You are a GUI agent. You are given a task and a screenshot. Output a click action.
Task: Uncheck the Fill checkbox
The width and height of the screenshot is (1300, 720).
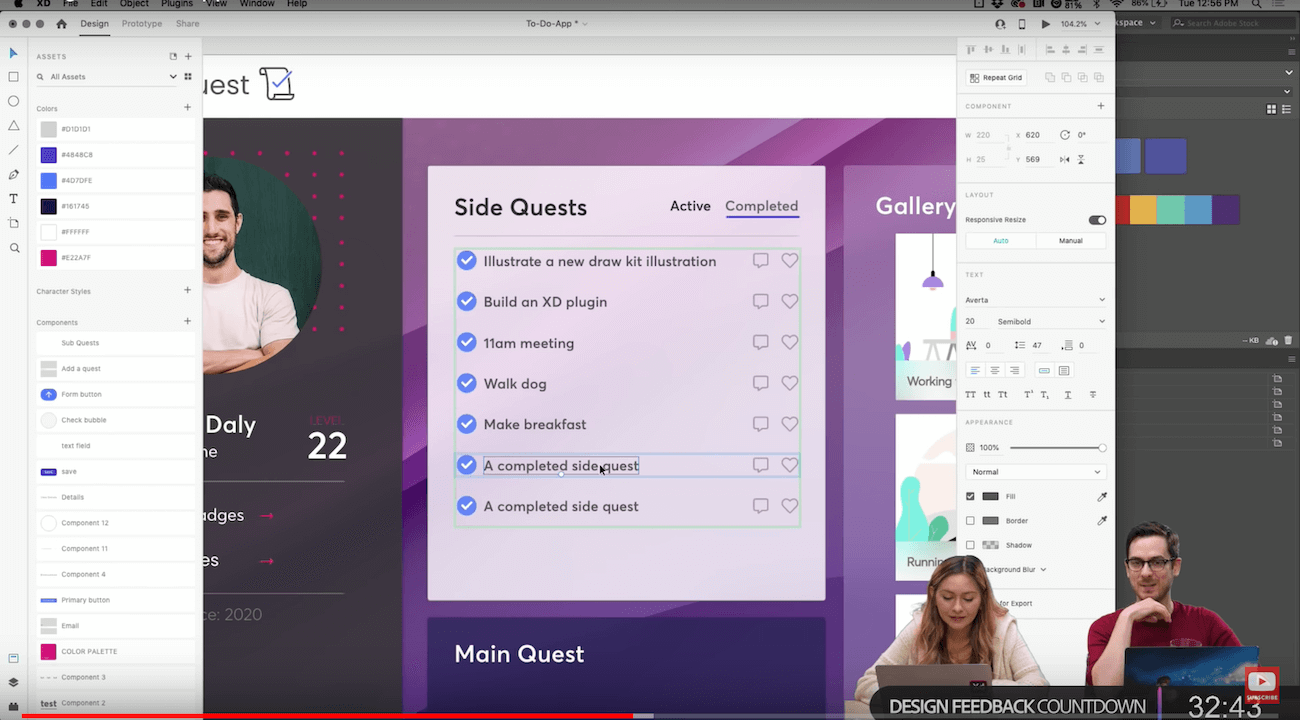point(970,496)
